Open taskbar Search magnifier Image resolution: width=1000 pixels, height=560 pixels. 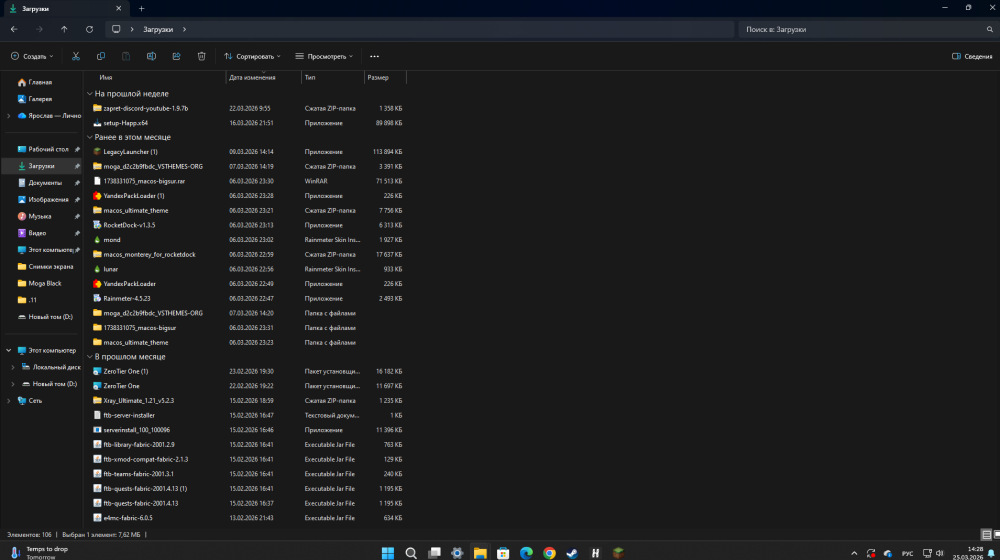411,552
